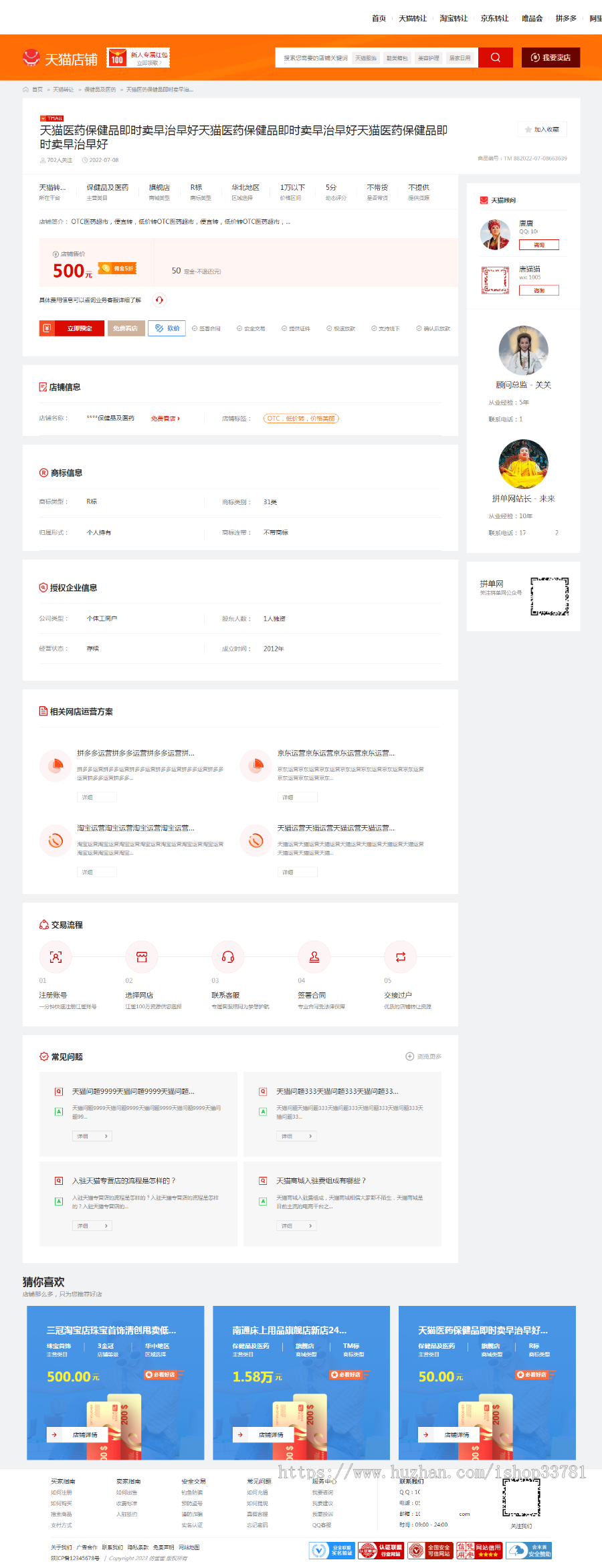This screenshot has width=602, height=1568.
Task: Expand 详细 for 天猫商城入驻费 question
Action: click(x=296, y=1226)
